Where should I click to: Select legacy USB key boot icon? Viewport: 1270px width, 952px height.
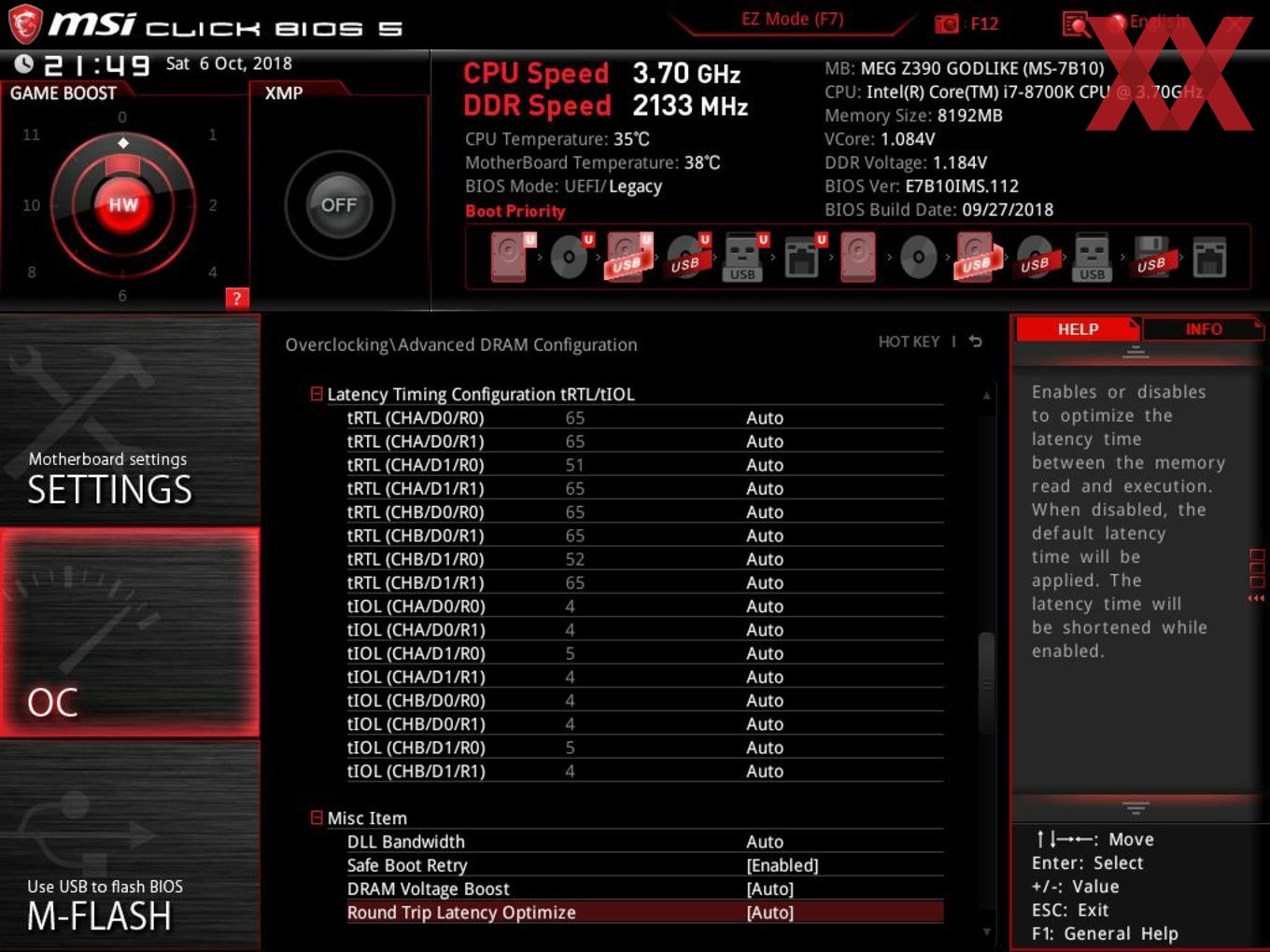(1093, 257)
